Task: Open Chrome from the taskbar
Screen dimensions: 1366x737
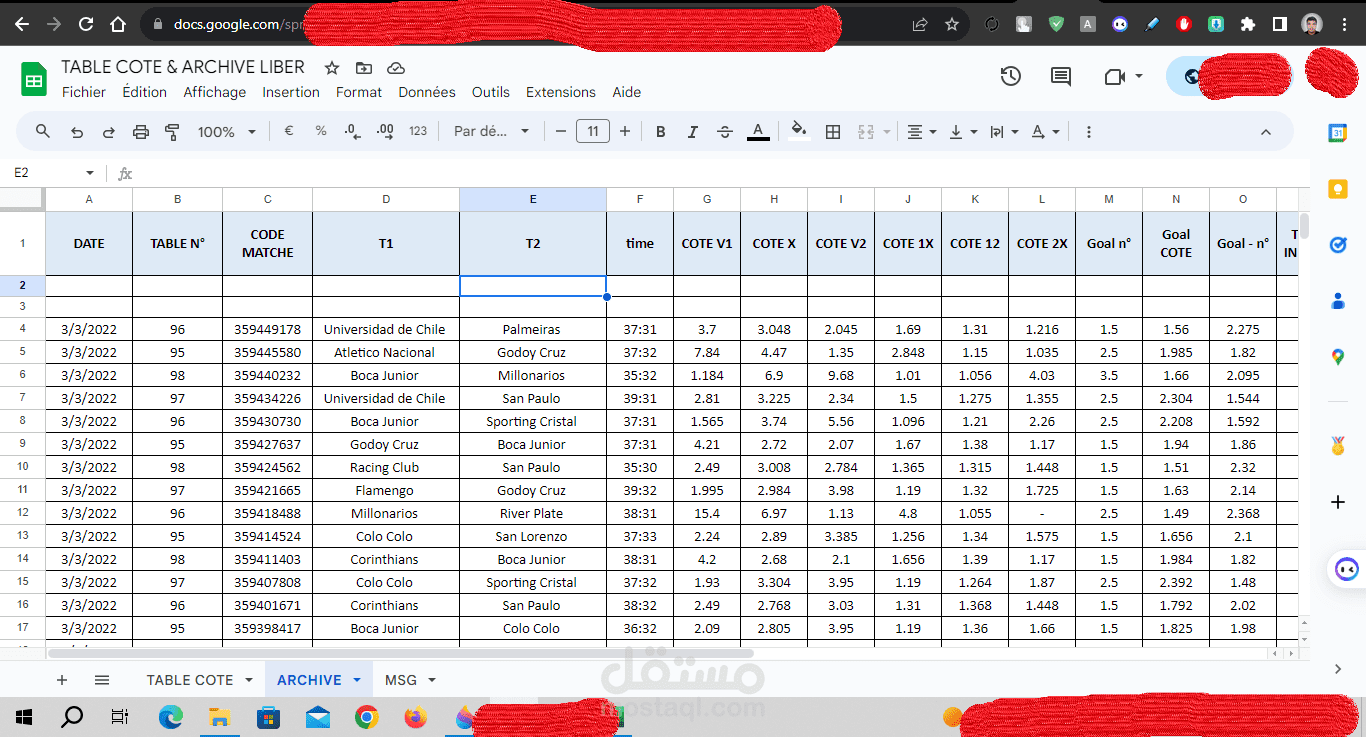Action: [x=366, y=717]
